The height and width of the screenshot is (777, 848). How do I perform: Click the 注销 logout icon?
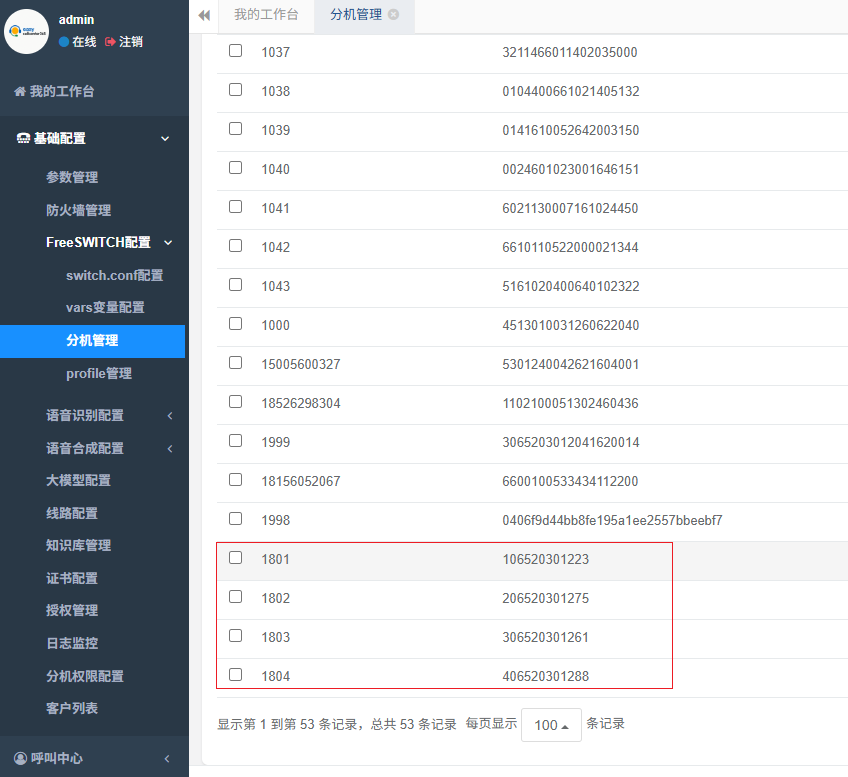(110, 42)
